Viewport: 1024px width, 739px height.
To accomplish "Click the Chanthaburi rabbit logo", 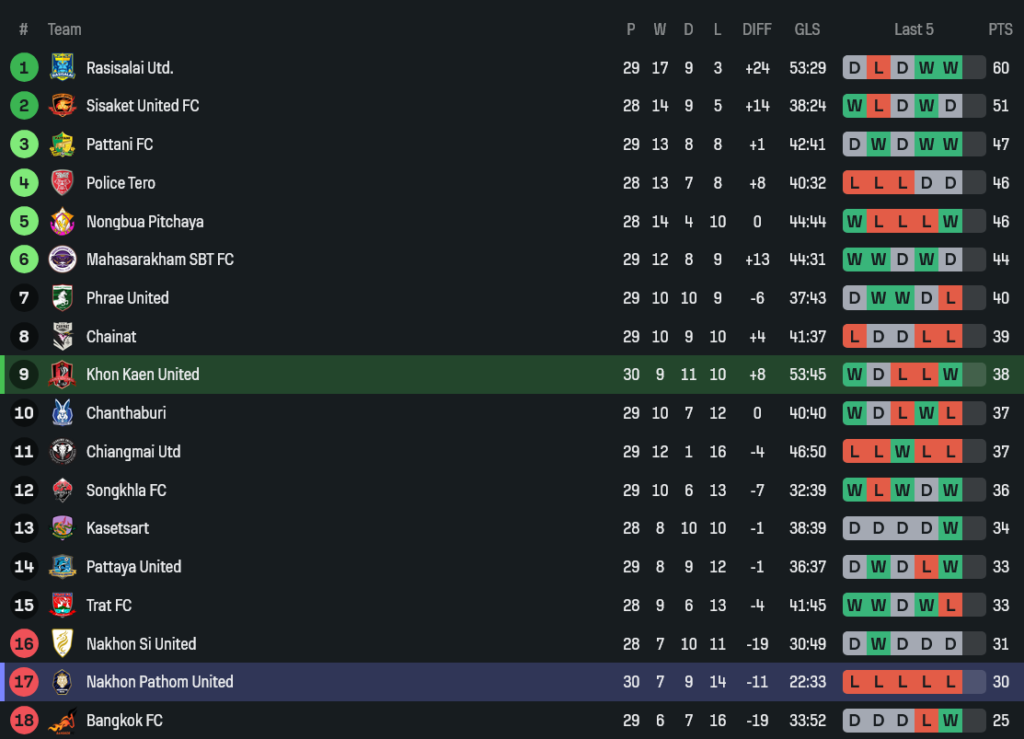I will [62, 413].
